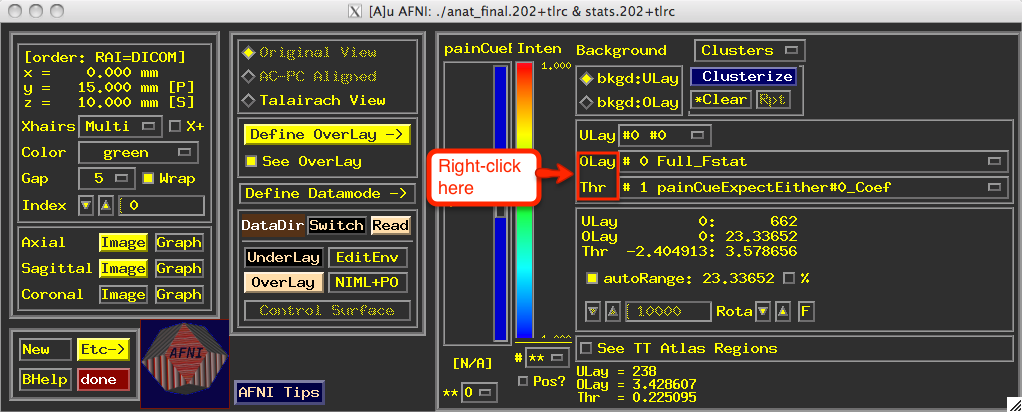Click the UnderLay chooser button
The height and width of the screenshot is (412, 1022).
[284, 258]
